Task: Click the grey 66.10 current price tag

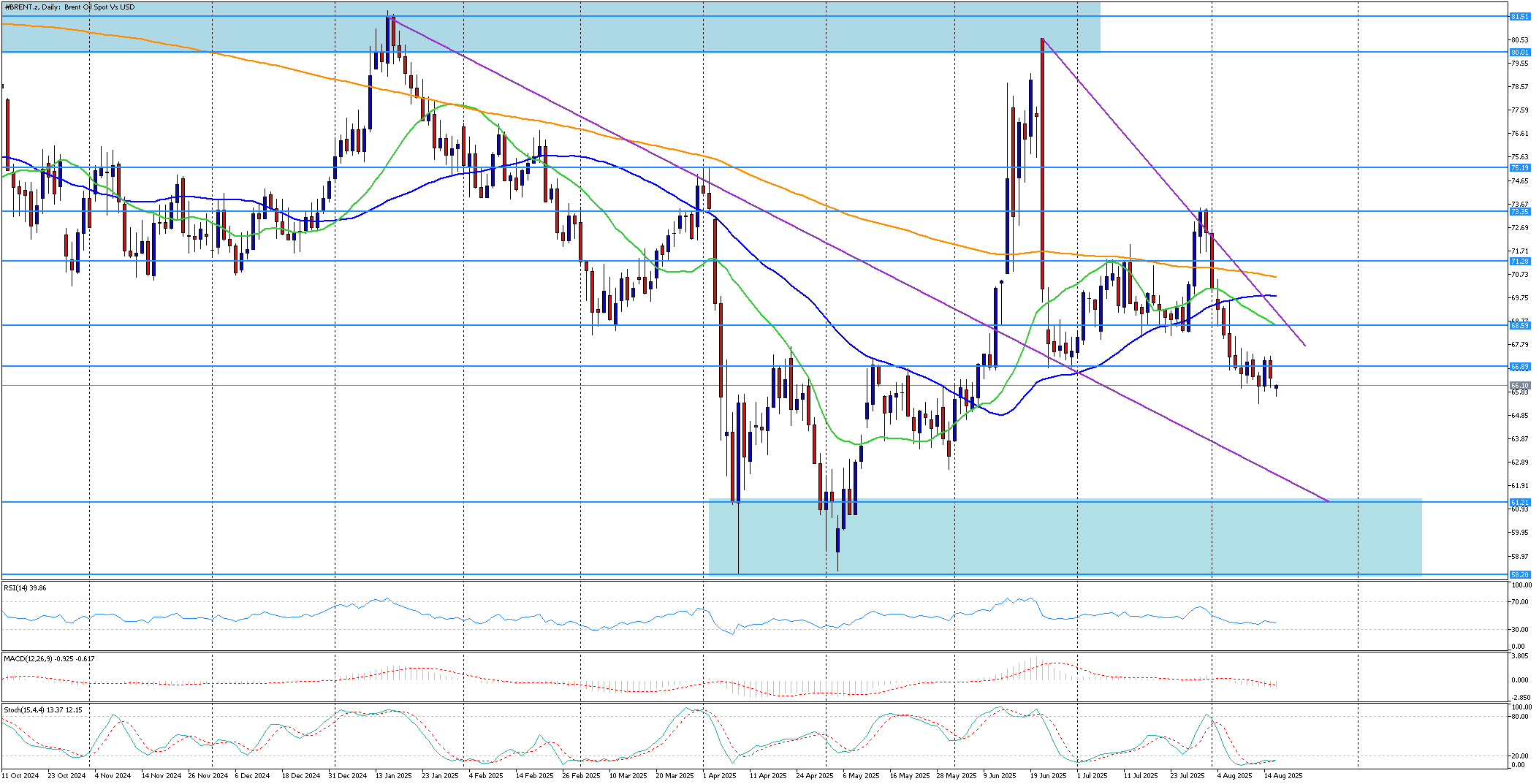Action: click(x=1519, y=385)
